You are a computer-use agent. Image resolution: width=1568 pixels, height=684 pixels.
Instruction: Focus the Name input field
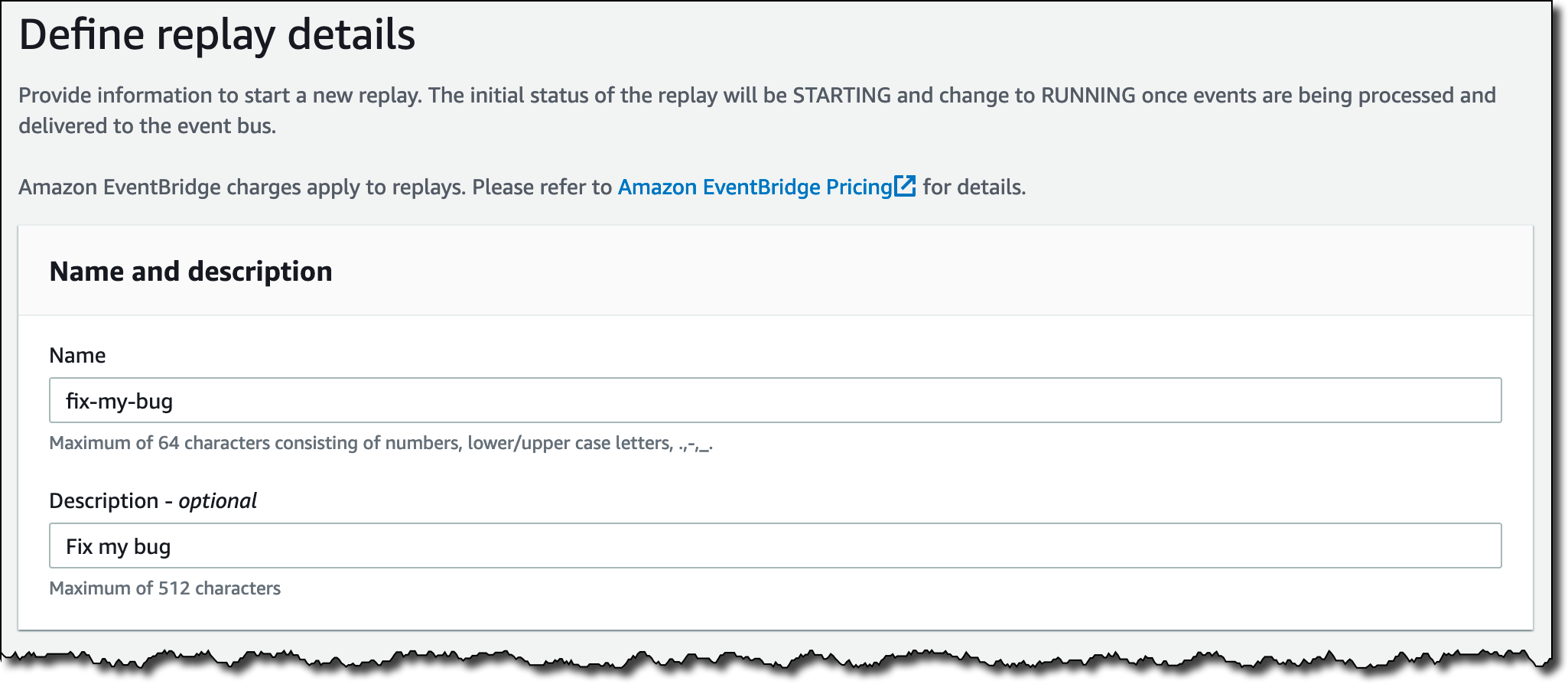tap(774, 400)
